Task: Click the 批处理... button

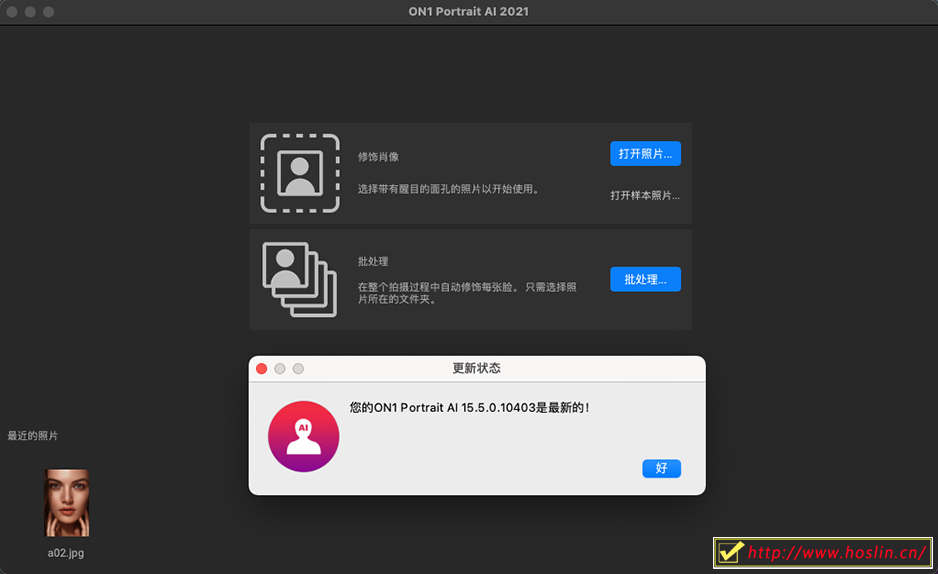Action: click(645, 279)
